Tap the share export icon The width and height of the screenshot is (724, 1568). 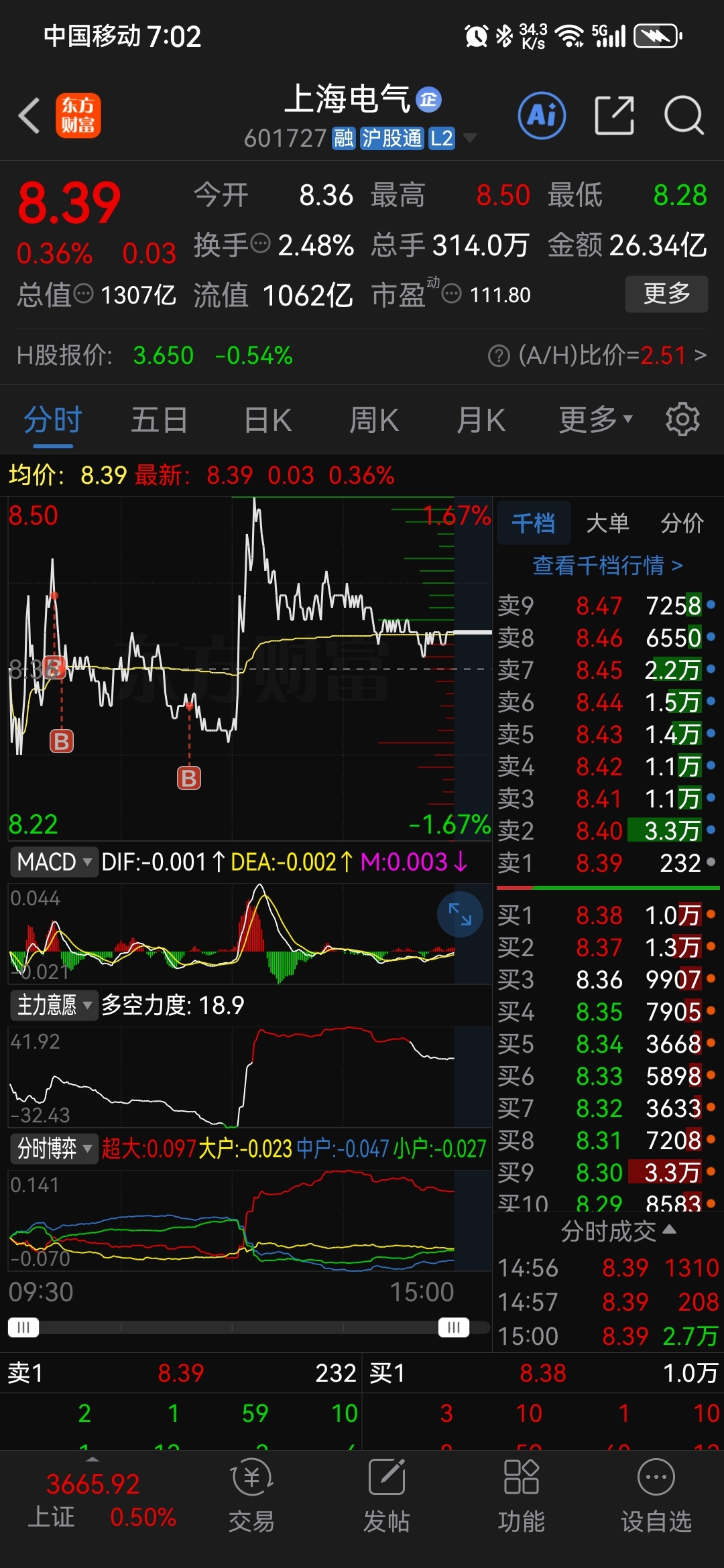click(614, 115)
